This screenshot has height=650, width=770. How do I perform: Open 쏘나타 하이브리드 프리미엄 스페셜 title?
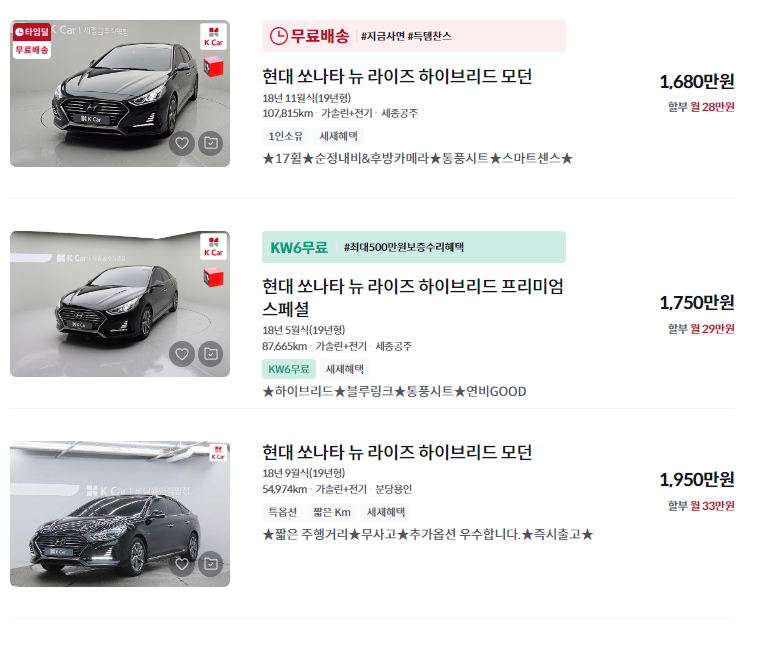(412, 298)
